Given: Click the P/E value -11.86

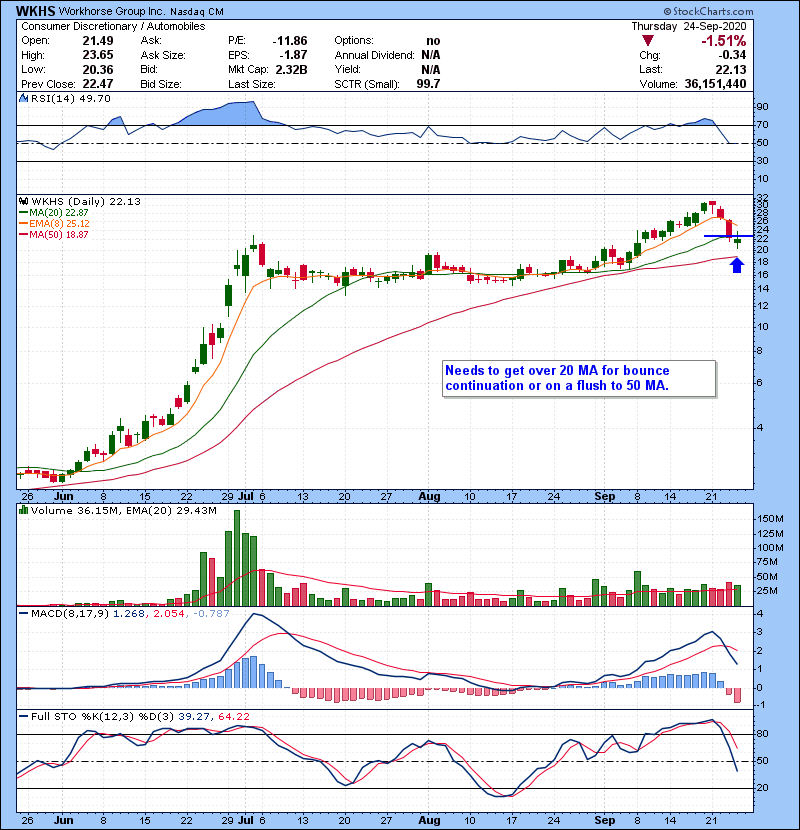Looking at the screenshot, I should coord(290,41).
